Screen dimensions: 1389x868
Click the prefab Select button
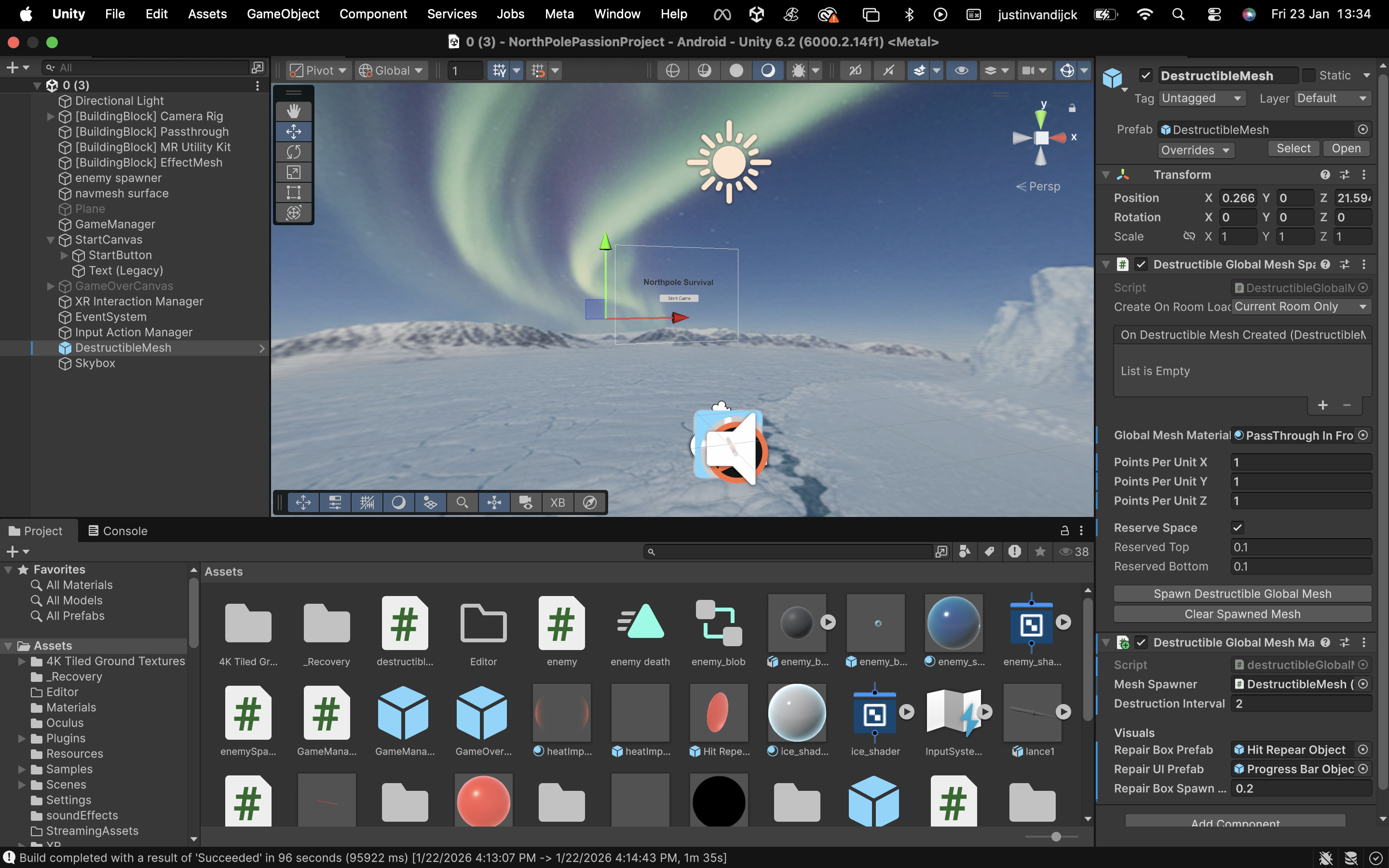tap(1293, 148)
